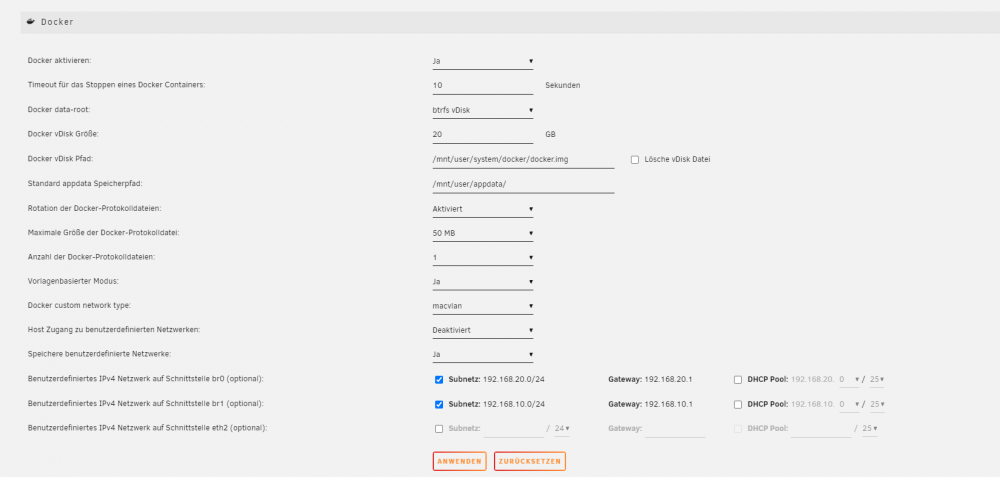Click the 'Docker custom network type:' label
The width and height of the screenshot is (1000, 477).
pos(79,306)
